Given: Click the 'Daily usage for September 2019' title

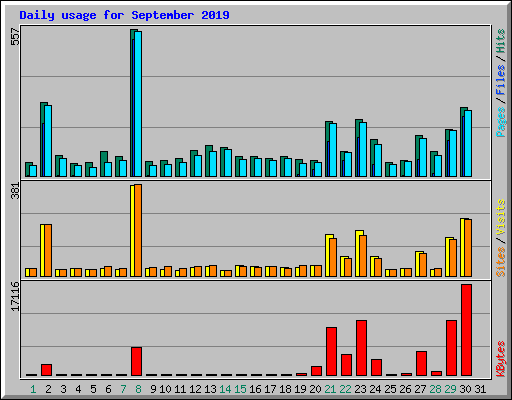Looking at the screenshot, I should (x=124, y=15).
